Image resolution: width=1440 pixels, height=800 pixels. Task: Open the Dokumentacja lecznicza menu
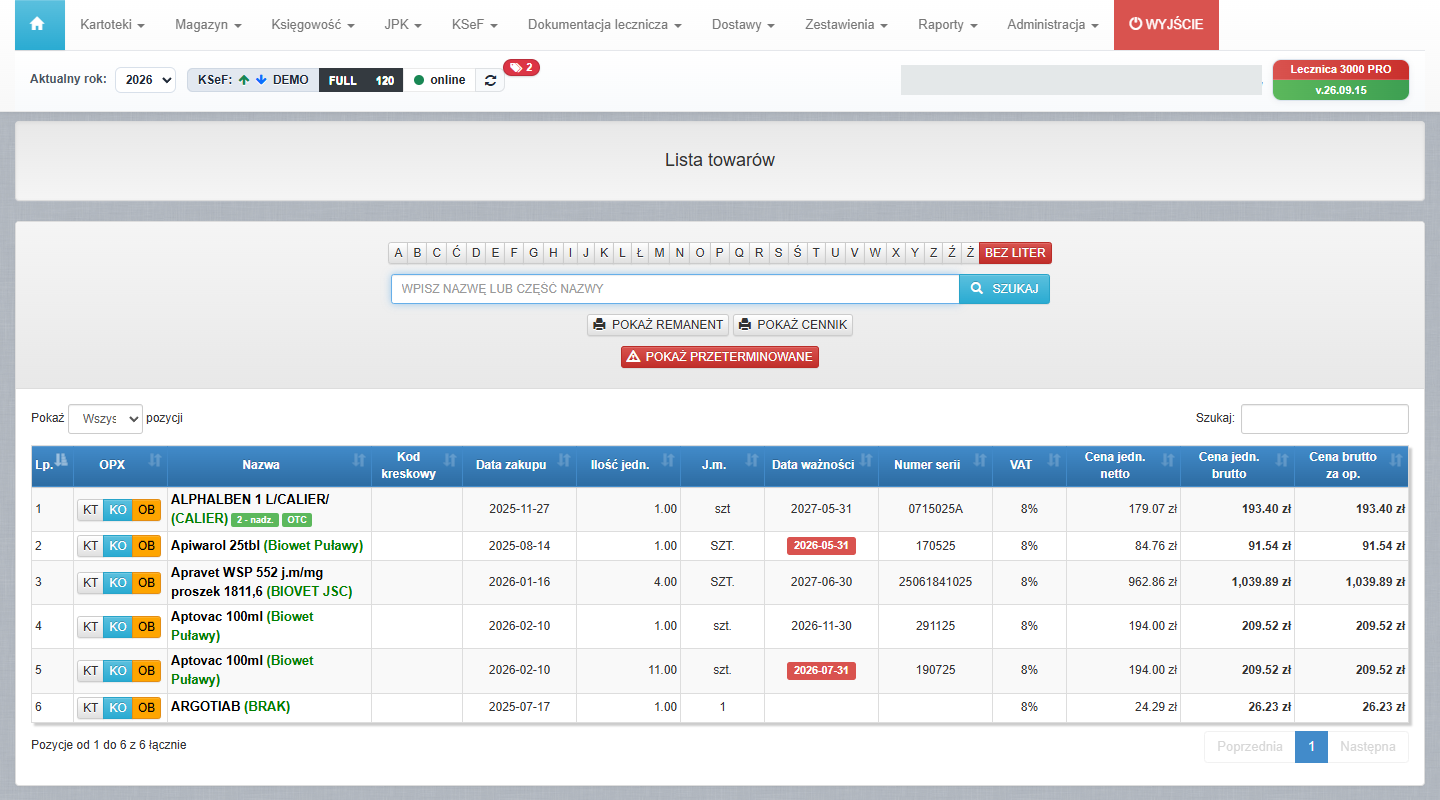click(605, 25)
